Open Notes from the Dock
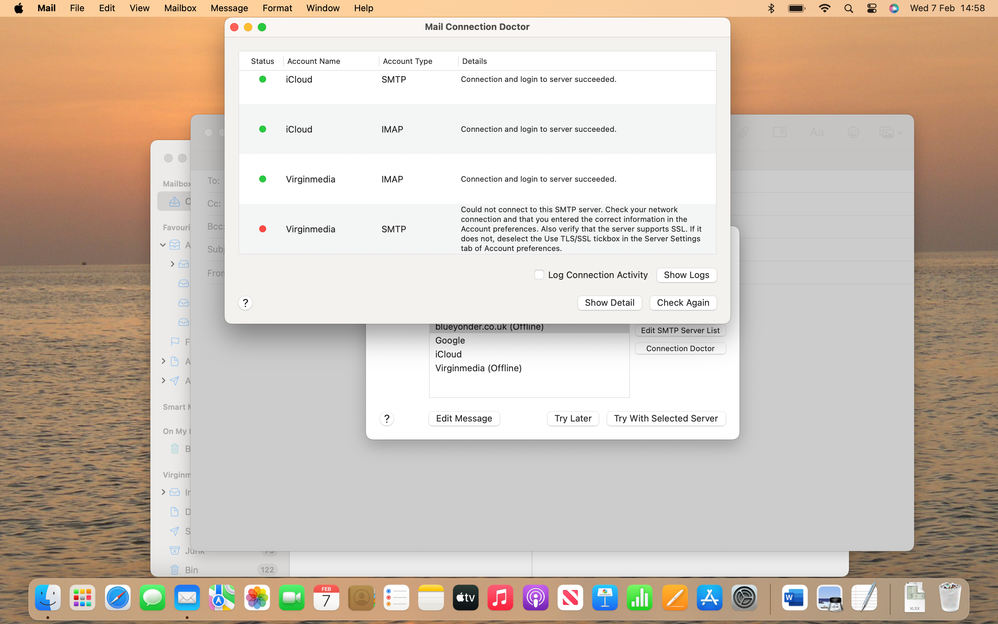998x624 pixels. click(x=431, y=598)
